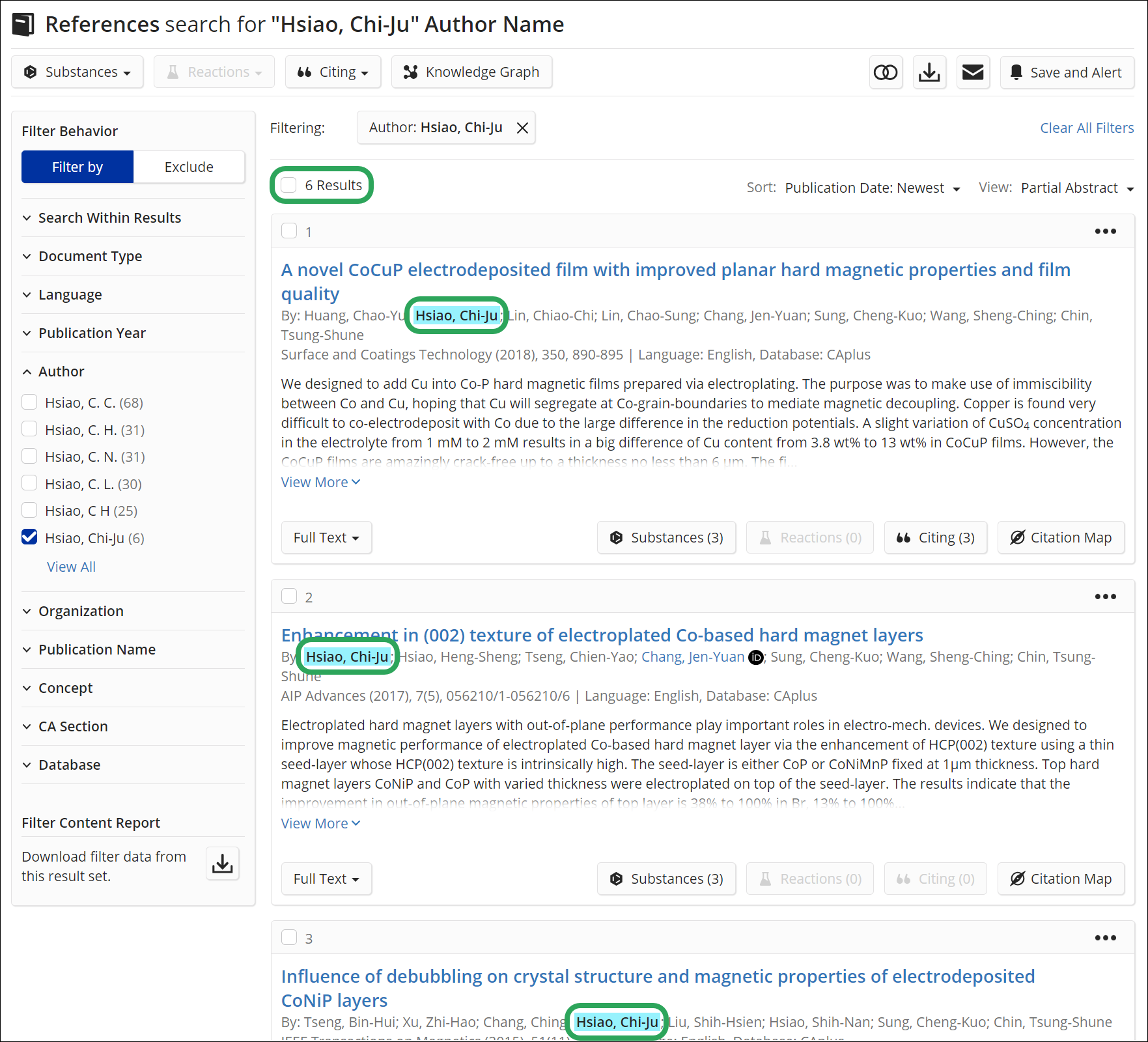Open the Substances dropdown in toolbar

(x=77, y=72)
